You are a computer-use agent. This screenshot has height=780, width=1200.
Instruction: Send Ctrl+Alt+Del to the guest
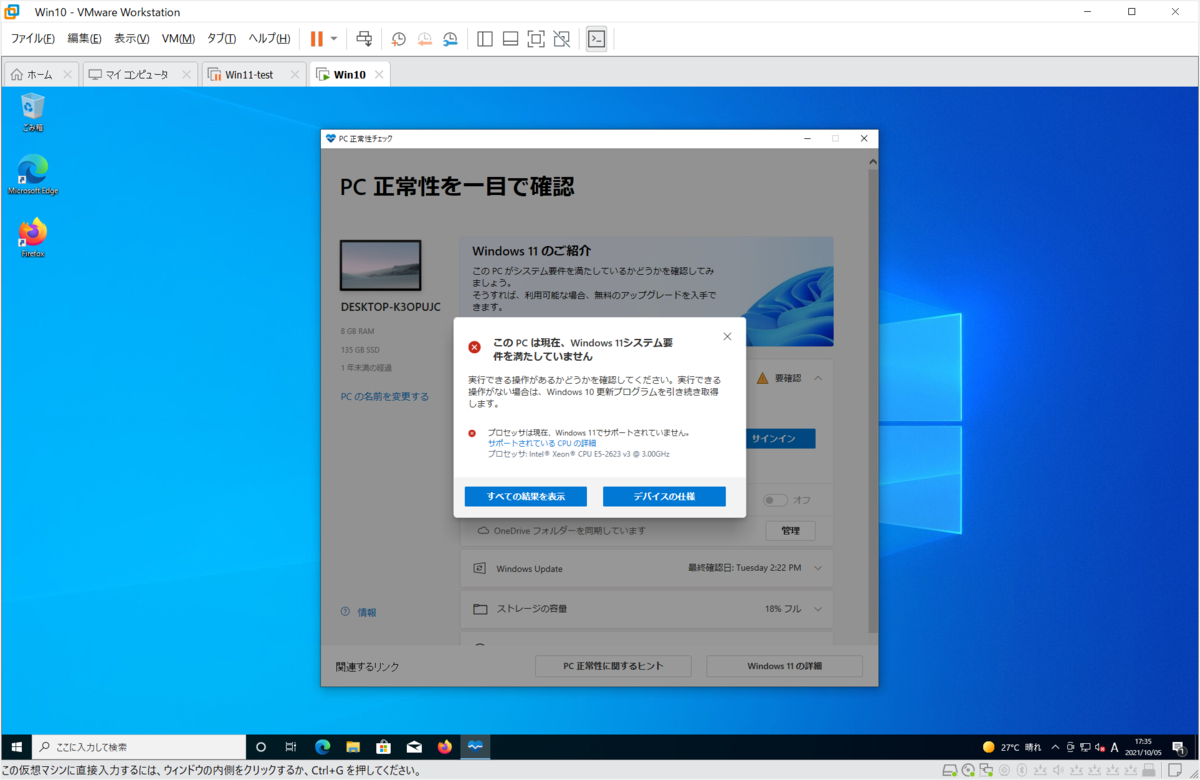365,39
